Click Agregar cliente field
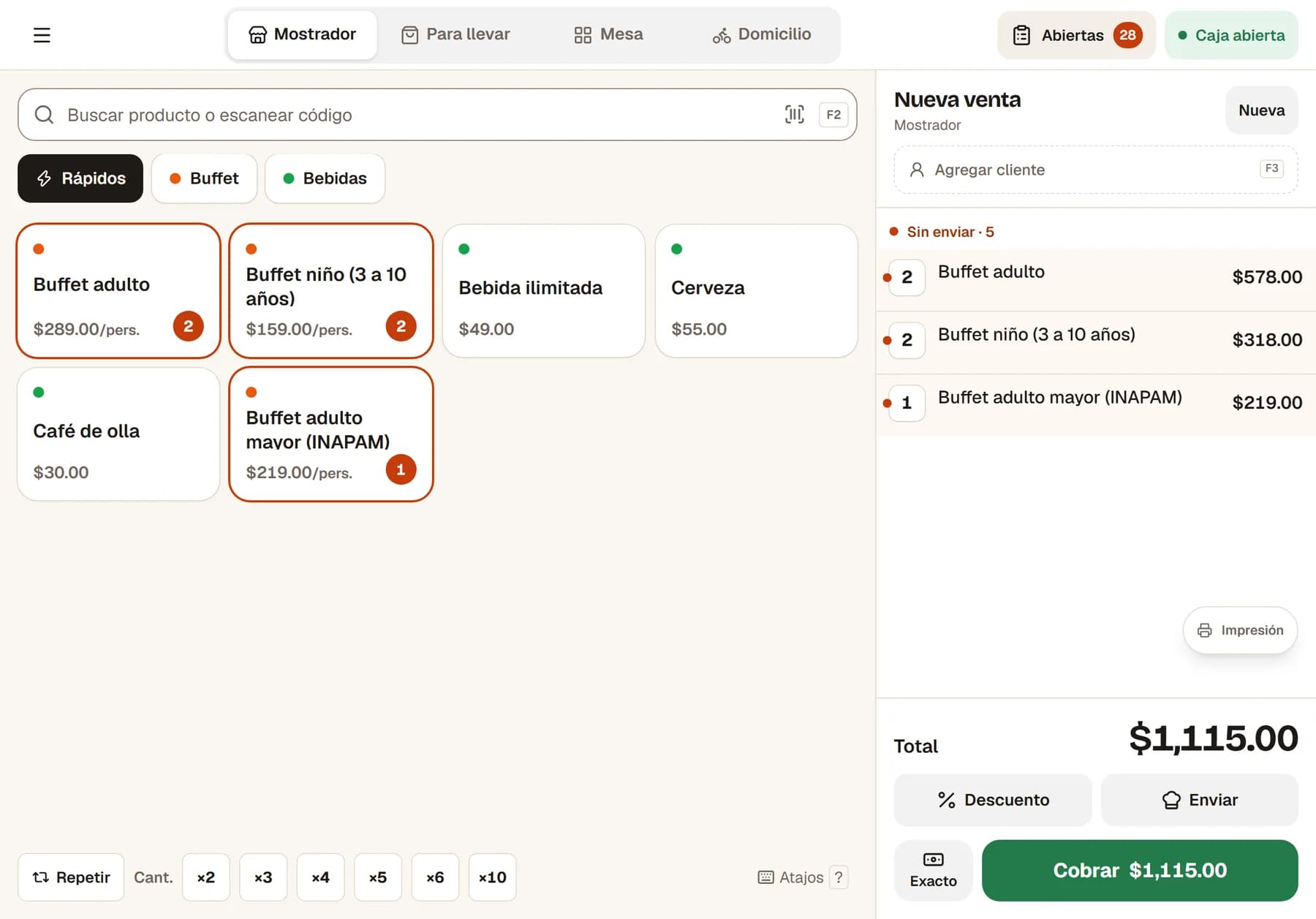Screen dimensions: 1316x919 click(x=1095, y=170)
